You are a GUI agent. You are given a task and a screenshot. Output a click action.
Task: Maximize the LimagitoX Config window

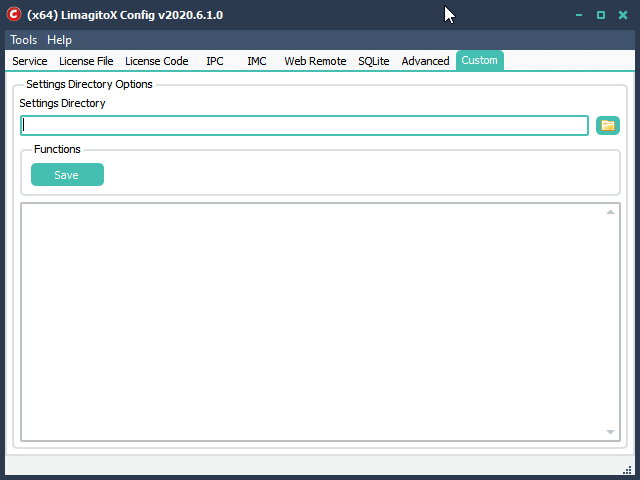coord(601,15)
